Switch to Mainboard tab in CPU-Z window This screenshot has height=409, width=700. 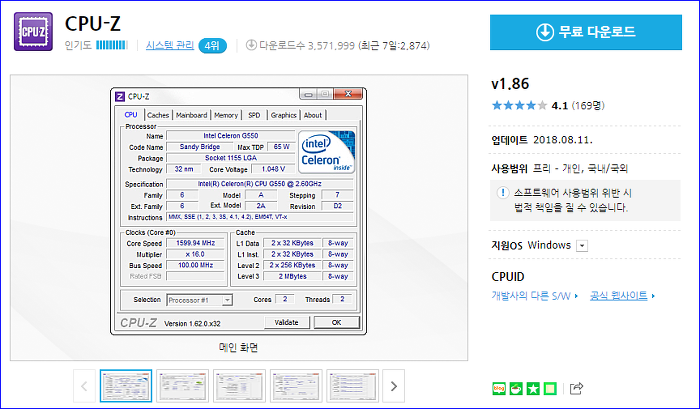[x=192, y=115]
